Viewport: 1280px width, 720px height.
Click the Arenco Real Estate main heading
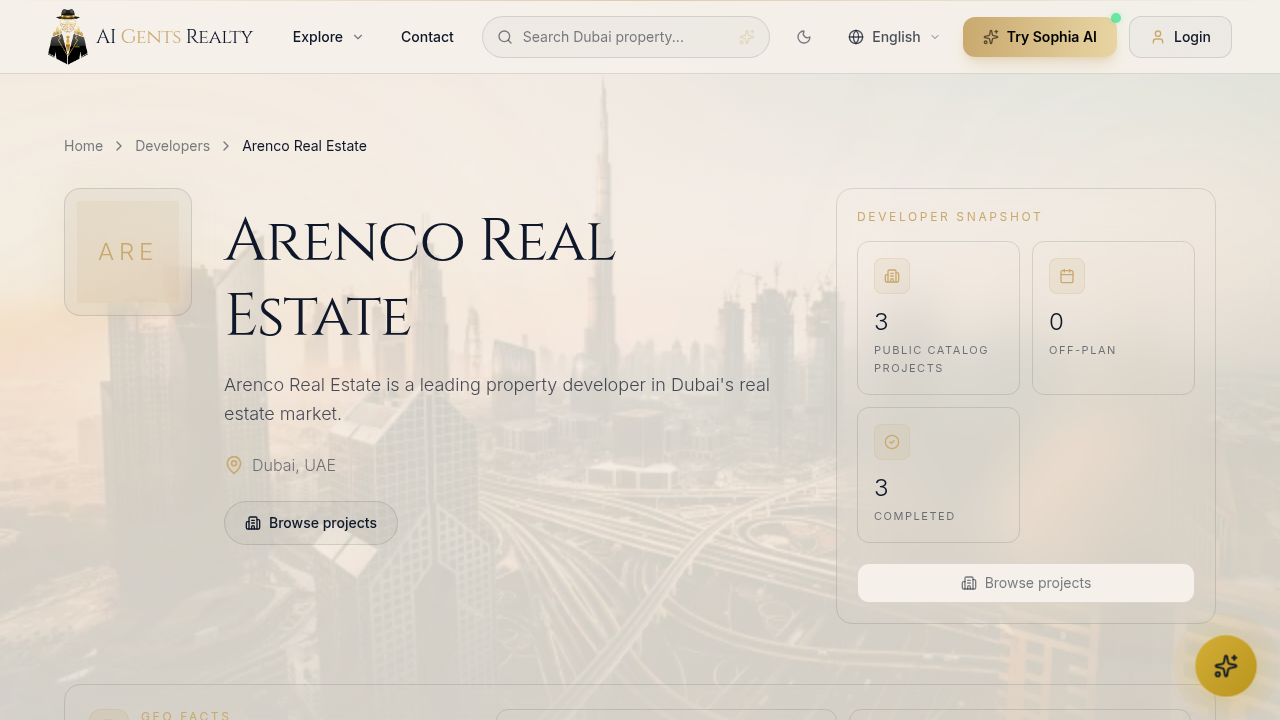419,278
